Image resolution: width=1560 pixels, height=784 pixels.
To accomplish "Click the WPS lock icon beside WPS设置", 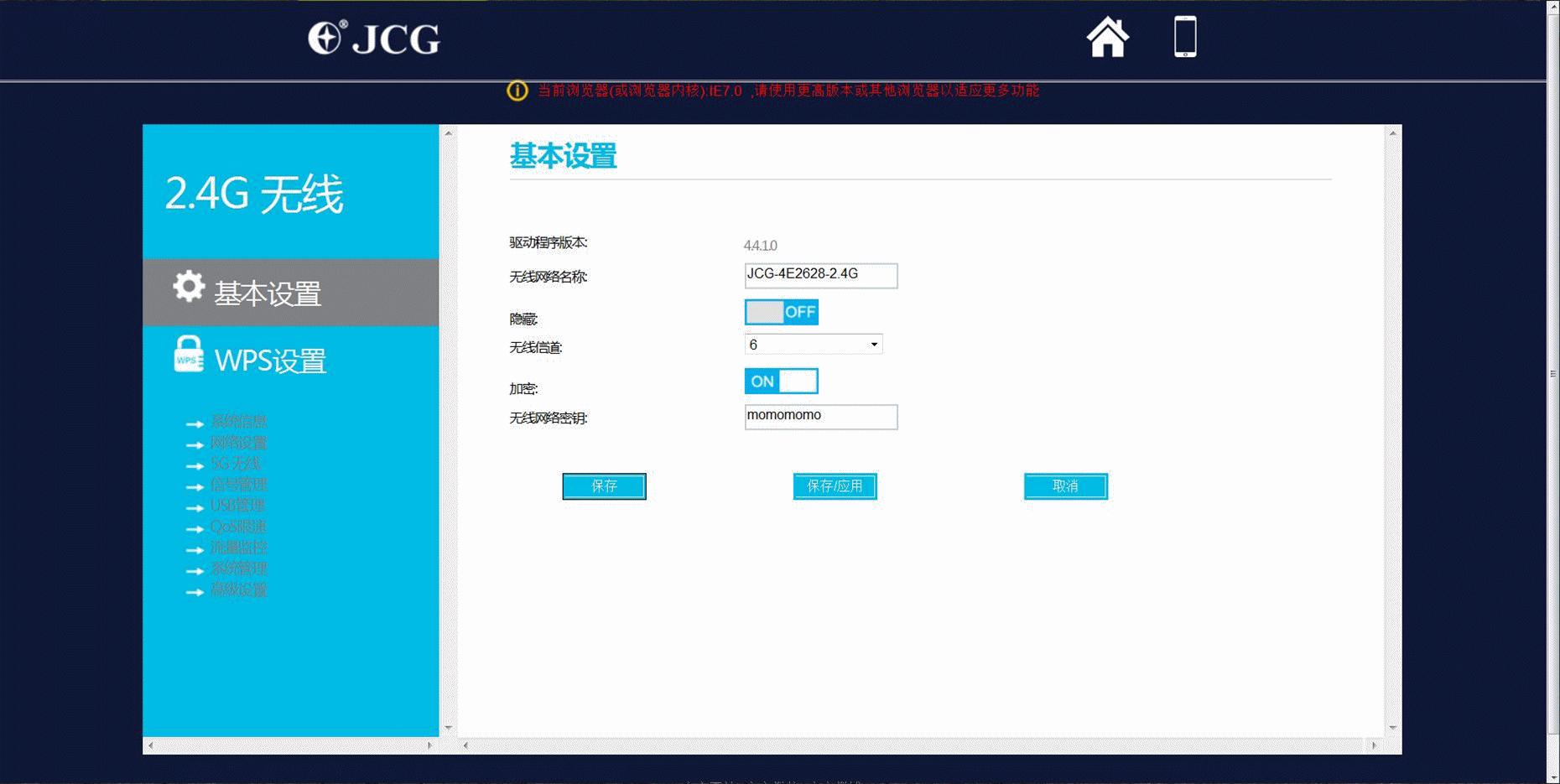I will coord(188,356).
